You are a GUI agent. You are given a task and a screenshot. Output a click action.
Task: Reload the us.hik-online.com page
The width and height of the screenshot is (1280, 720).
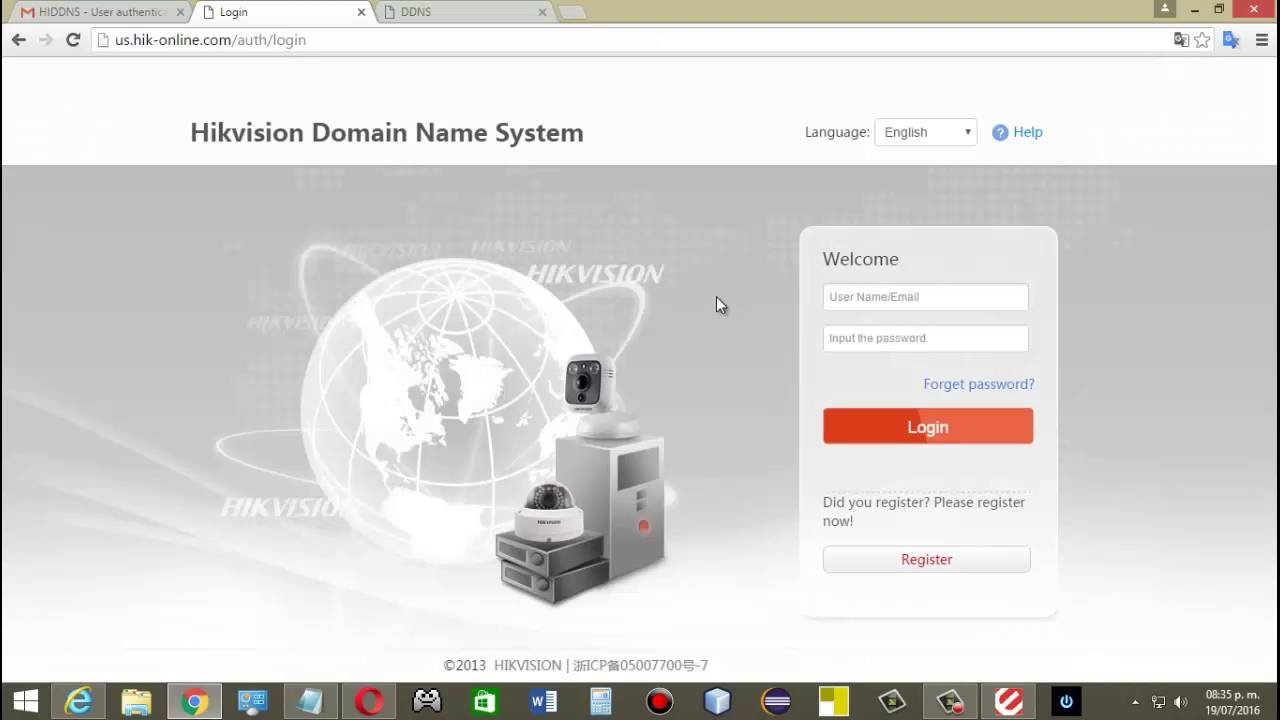(x=73, y=40)
